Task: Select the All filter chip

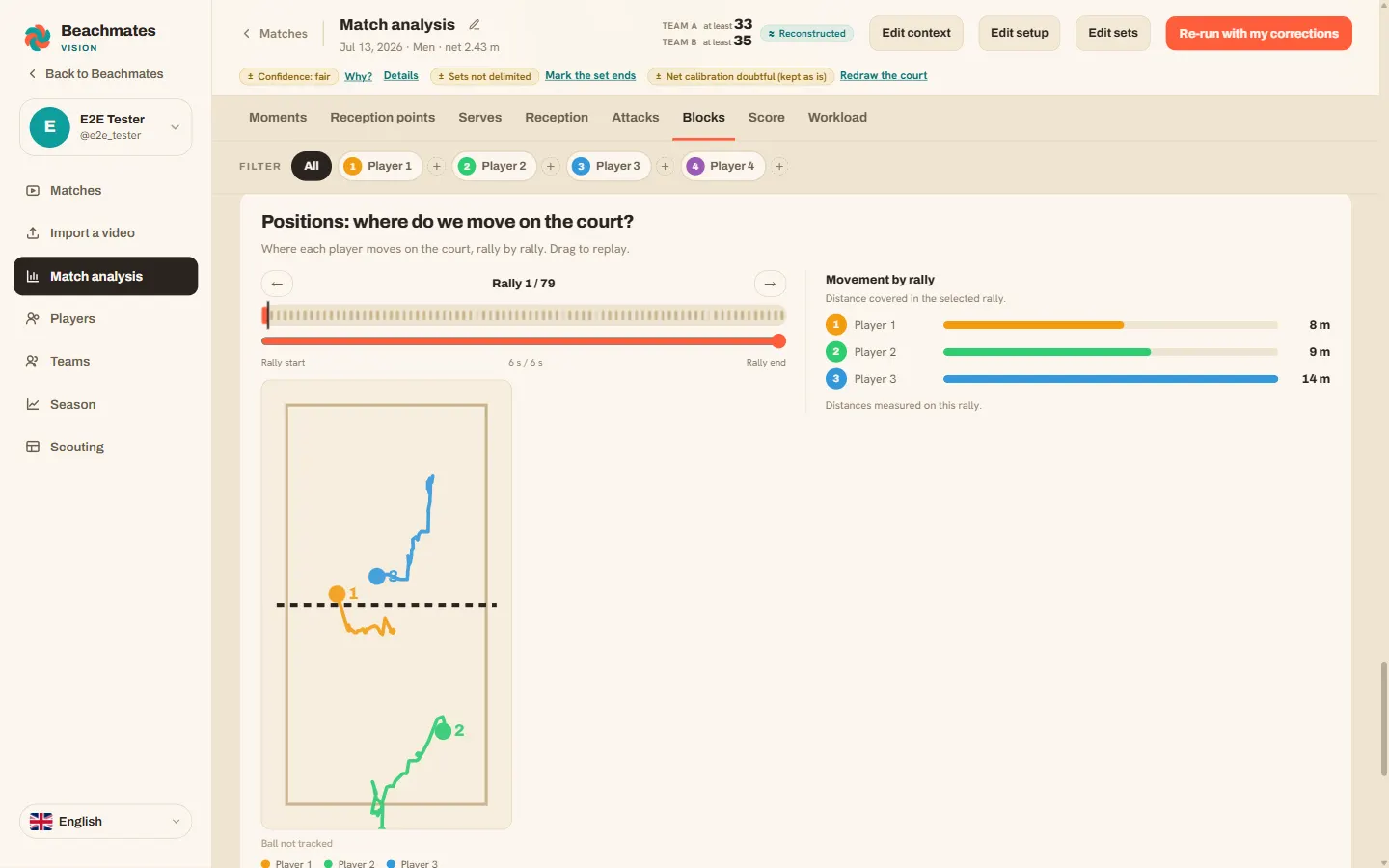Action: click(312, 166)
